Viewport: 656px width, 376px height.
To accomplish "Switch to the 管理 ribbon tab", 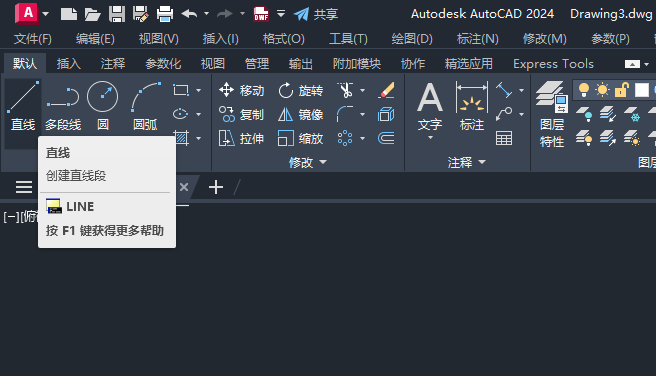I will click(257, 64).
